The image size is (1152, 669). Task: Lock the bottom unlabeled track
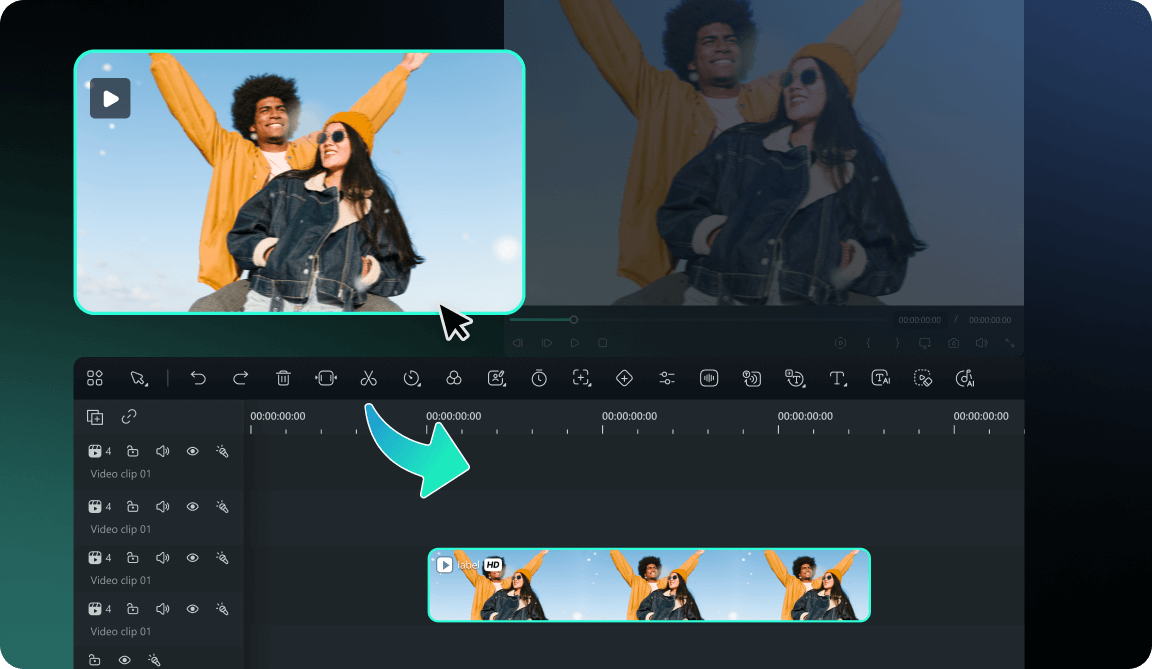[95, 660]
